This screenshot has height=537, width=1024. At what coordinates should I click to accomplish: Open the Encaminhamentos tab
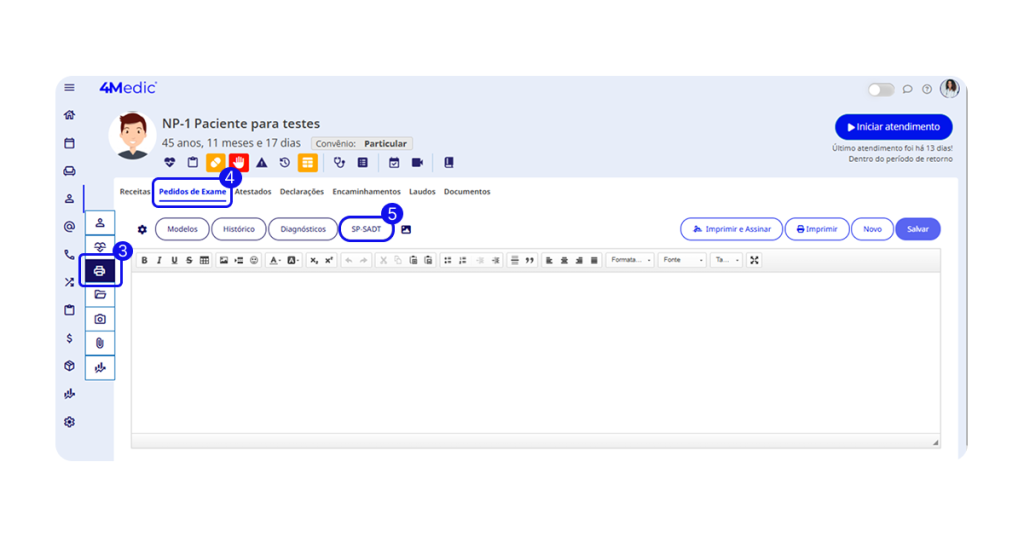(366, 191)
